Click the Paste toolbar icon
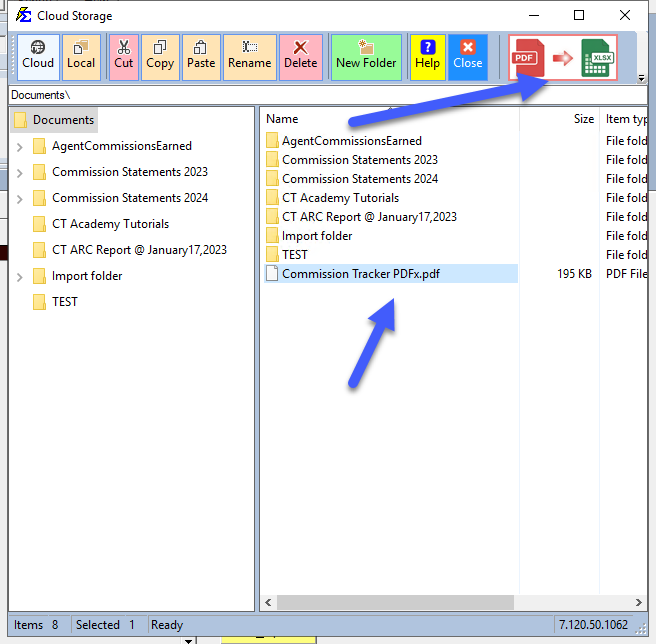656x644 pixels. coord(201,57)
